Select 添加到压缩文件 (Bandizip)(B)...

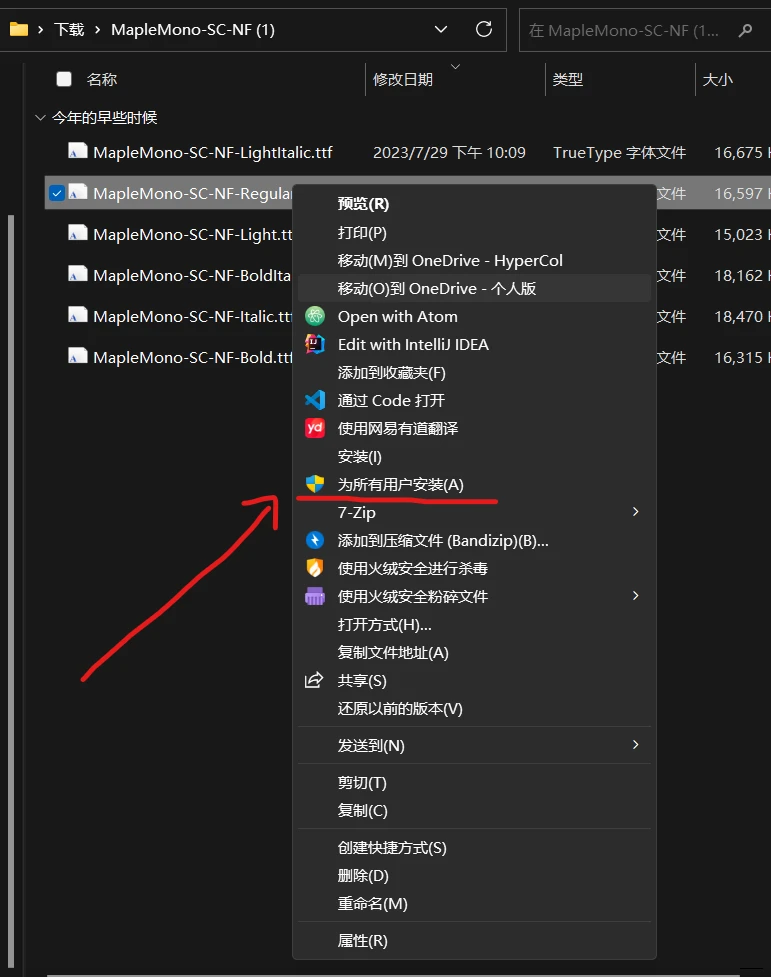coord(474,540)
